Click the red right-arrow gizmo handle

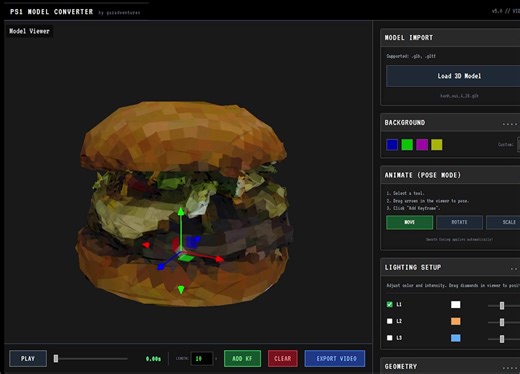coord(219,259)
